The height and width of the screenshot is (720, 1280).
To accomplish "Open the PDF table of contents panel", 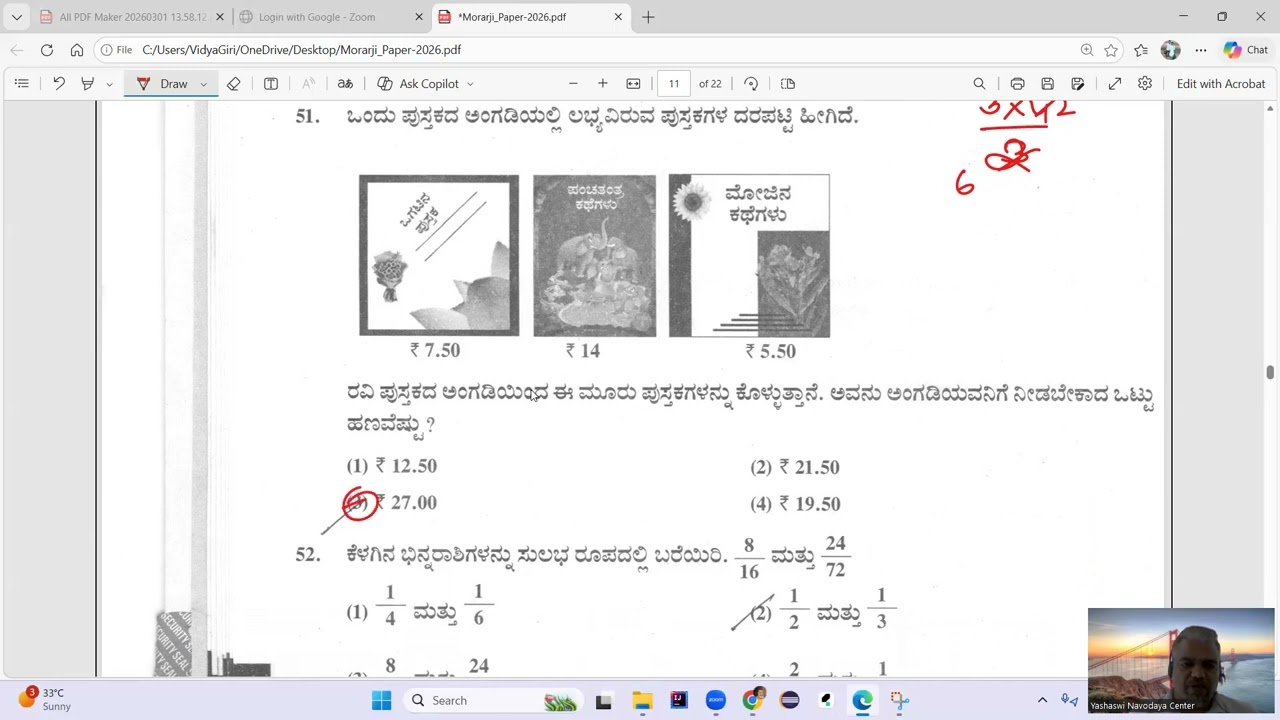I will click(21, 84).
